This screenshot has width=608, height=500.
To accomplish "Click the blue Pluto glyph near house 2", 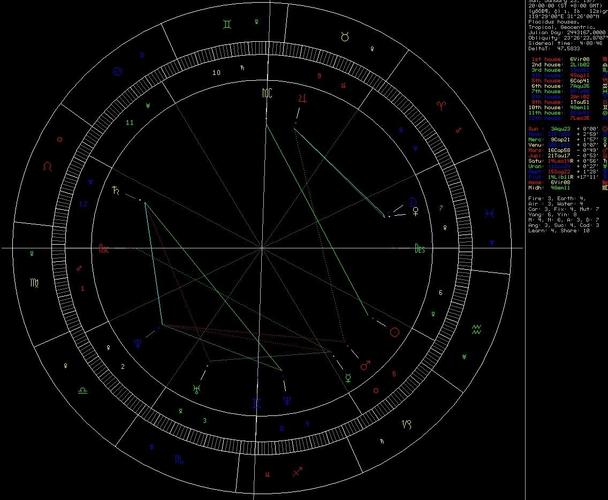I will (138, 343).
